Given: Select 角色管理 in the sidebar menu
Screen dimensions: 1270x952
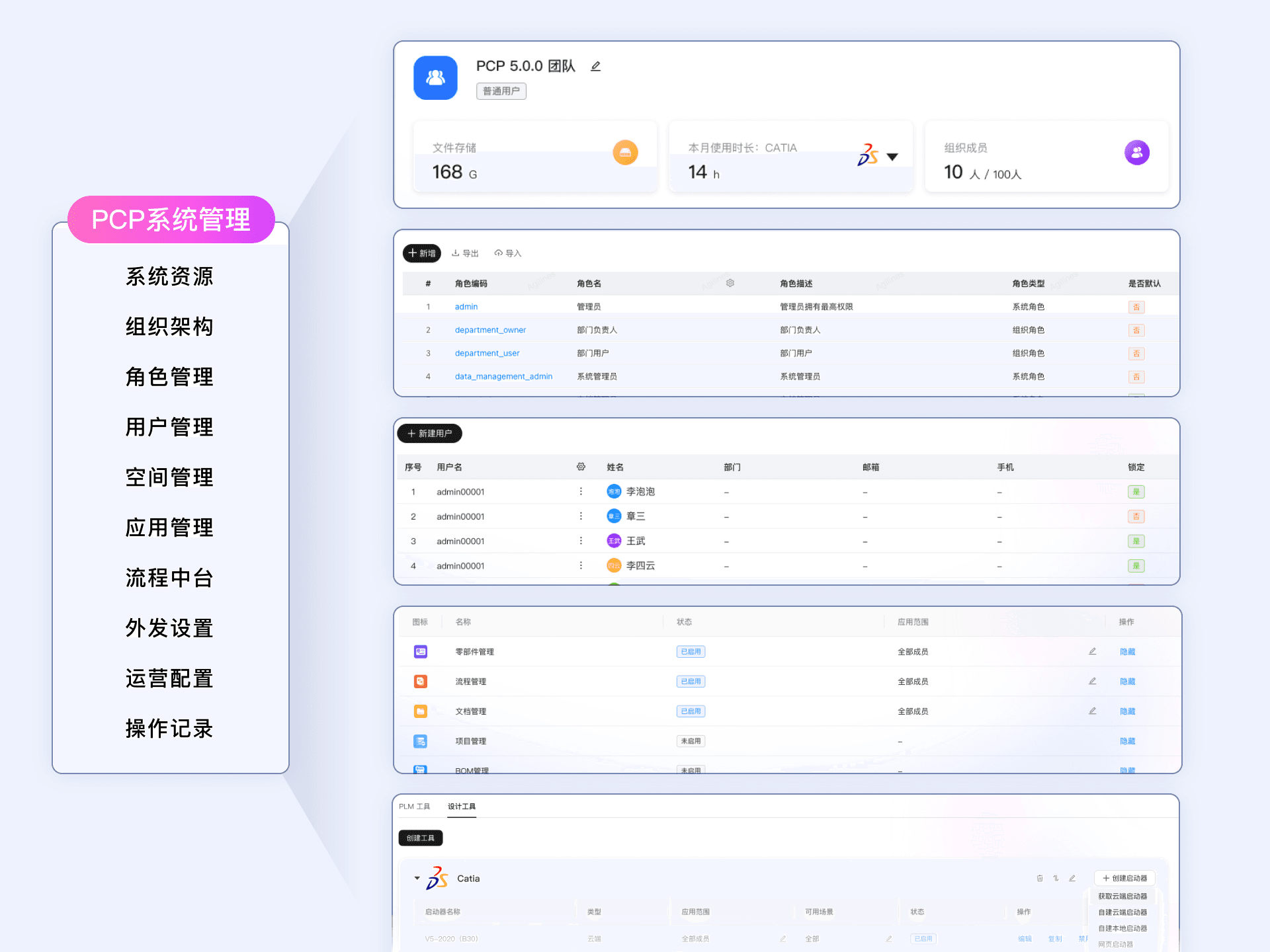Looking at the screenshot, I should click(169, 377).
